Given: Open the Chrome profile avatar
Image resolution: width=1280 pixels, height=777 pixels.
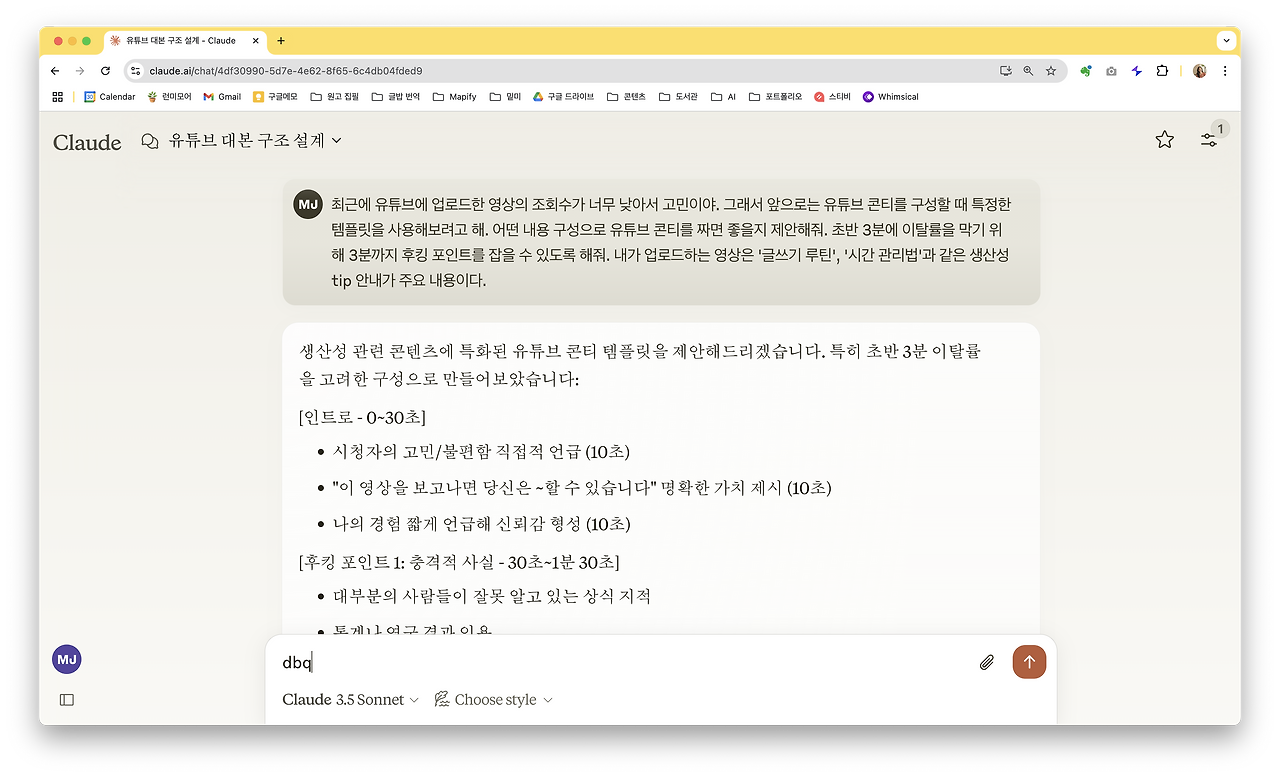Looking at the screenshot, I should tap(1198, 71).
